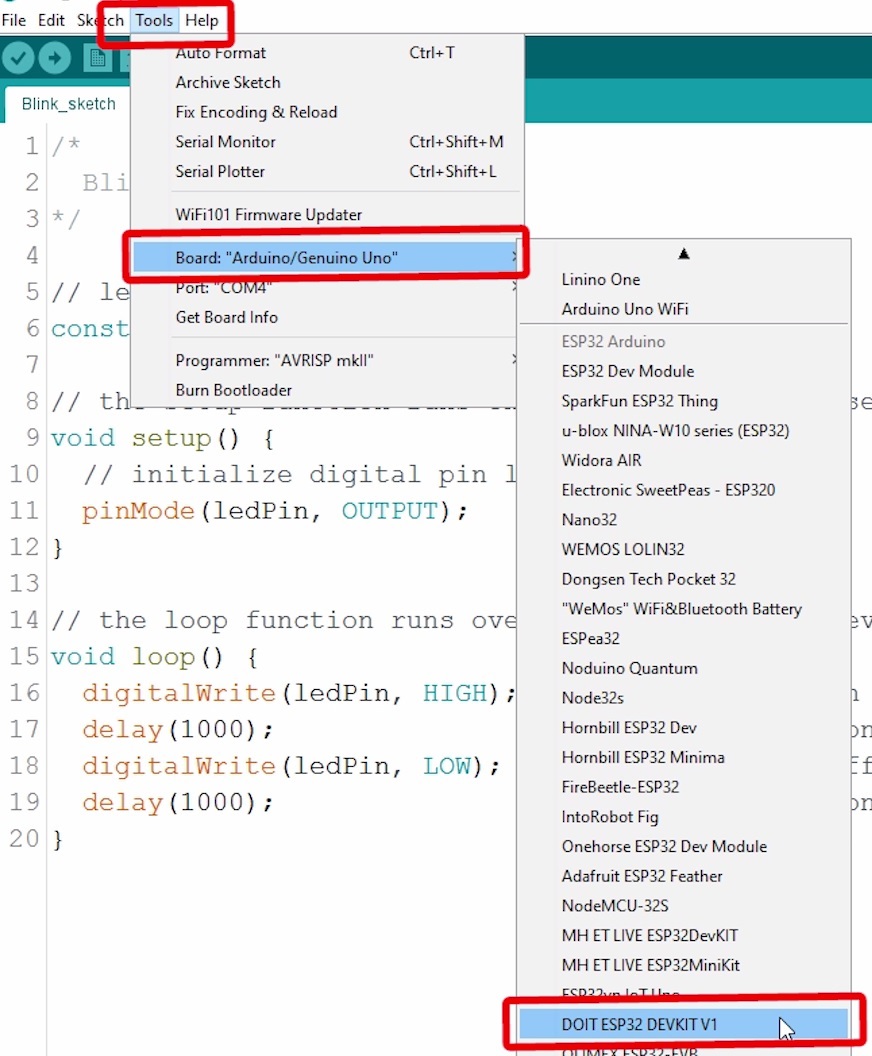Image resolution: width=872 pixels, height=1056 pixels.
Task: Select ESPea32 board
Action: tap(683, 638)
